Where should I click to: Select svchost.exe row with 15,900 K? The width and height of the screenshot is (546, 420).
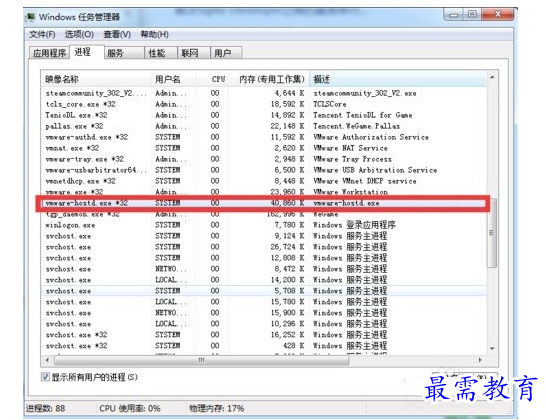264,313
